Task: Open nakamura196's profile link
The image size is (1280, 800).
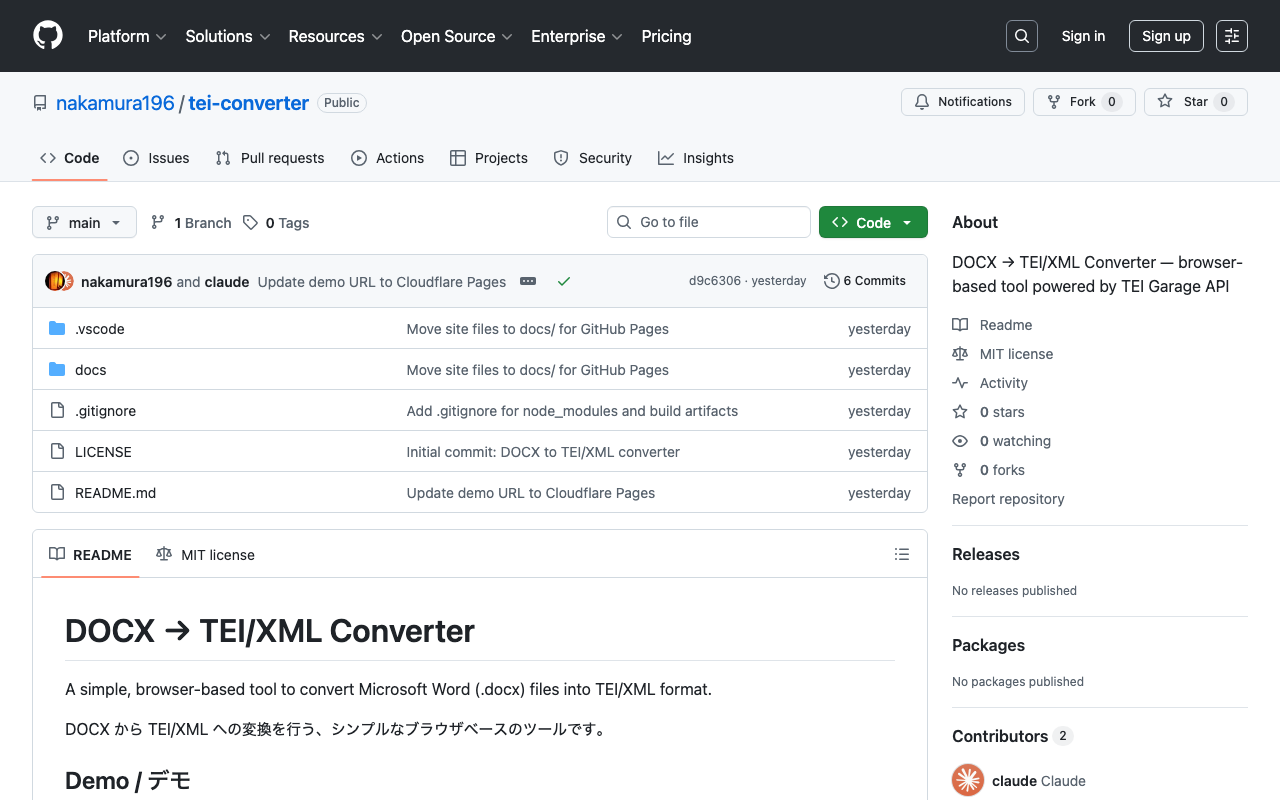Action: pos(114,102)
